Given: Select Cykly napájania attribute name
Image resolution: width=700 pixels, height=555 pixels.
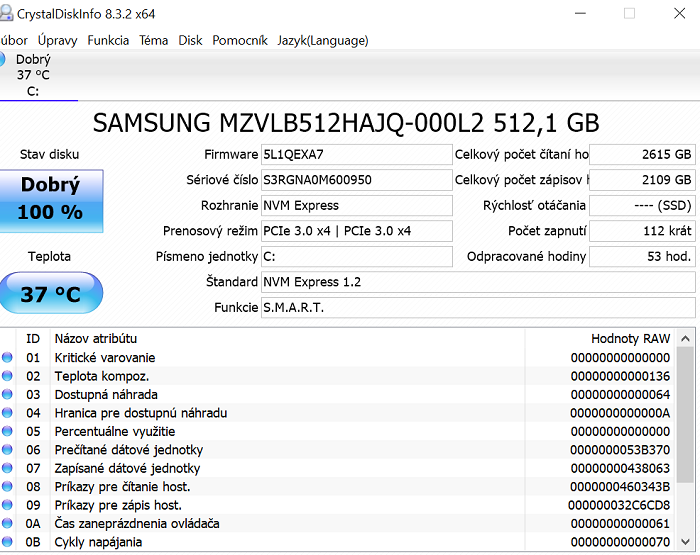Looking at the screenshot, I should click(98, 542).
